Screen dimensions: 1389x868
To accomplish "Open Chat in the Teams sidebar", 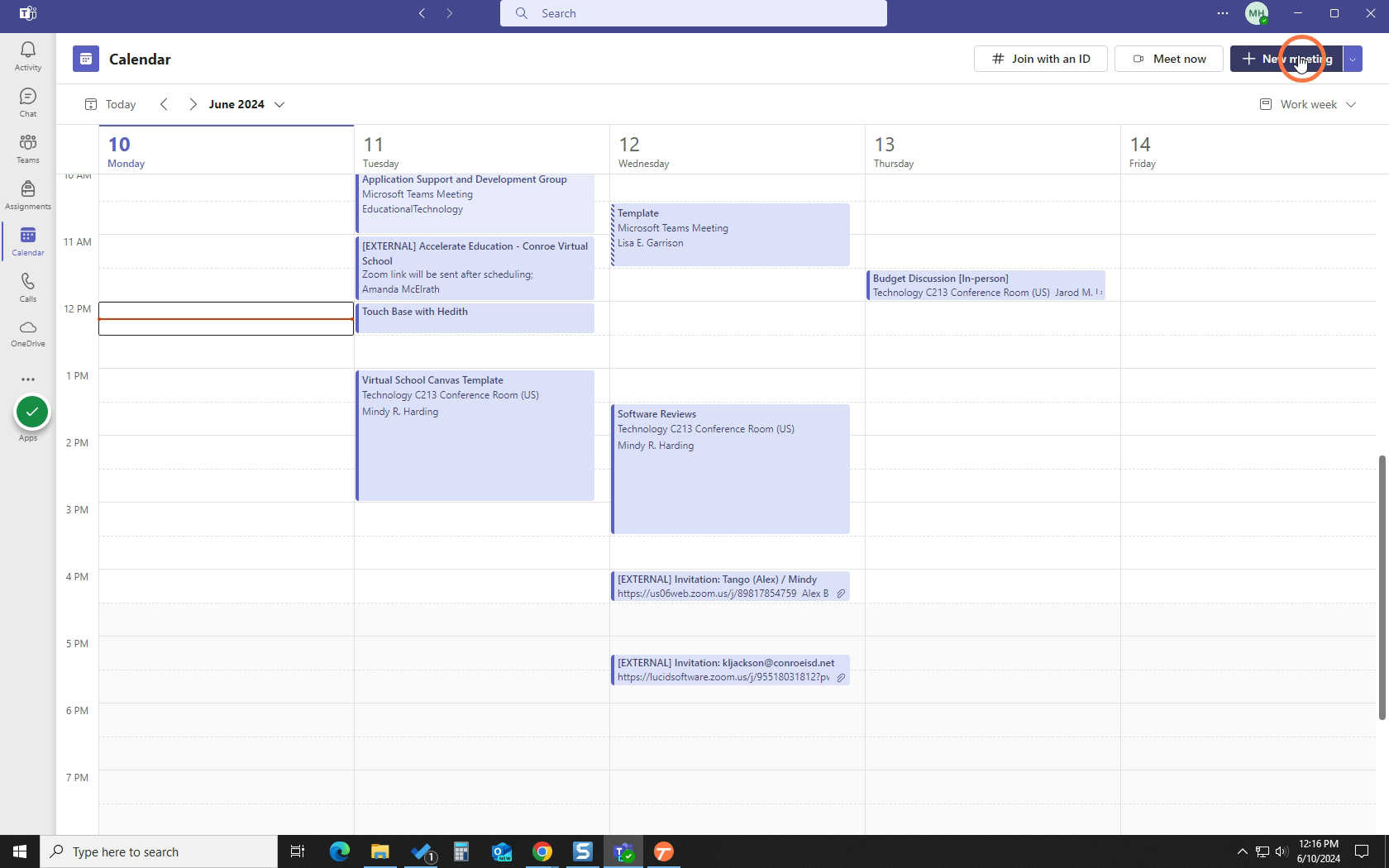I will click(27, 103).
